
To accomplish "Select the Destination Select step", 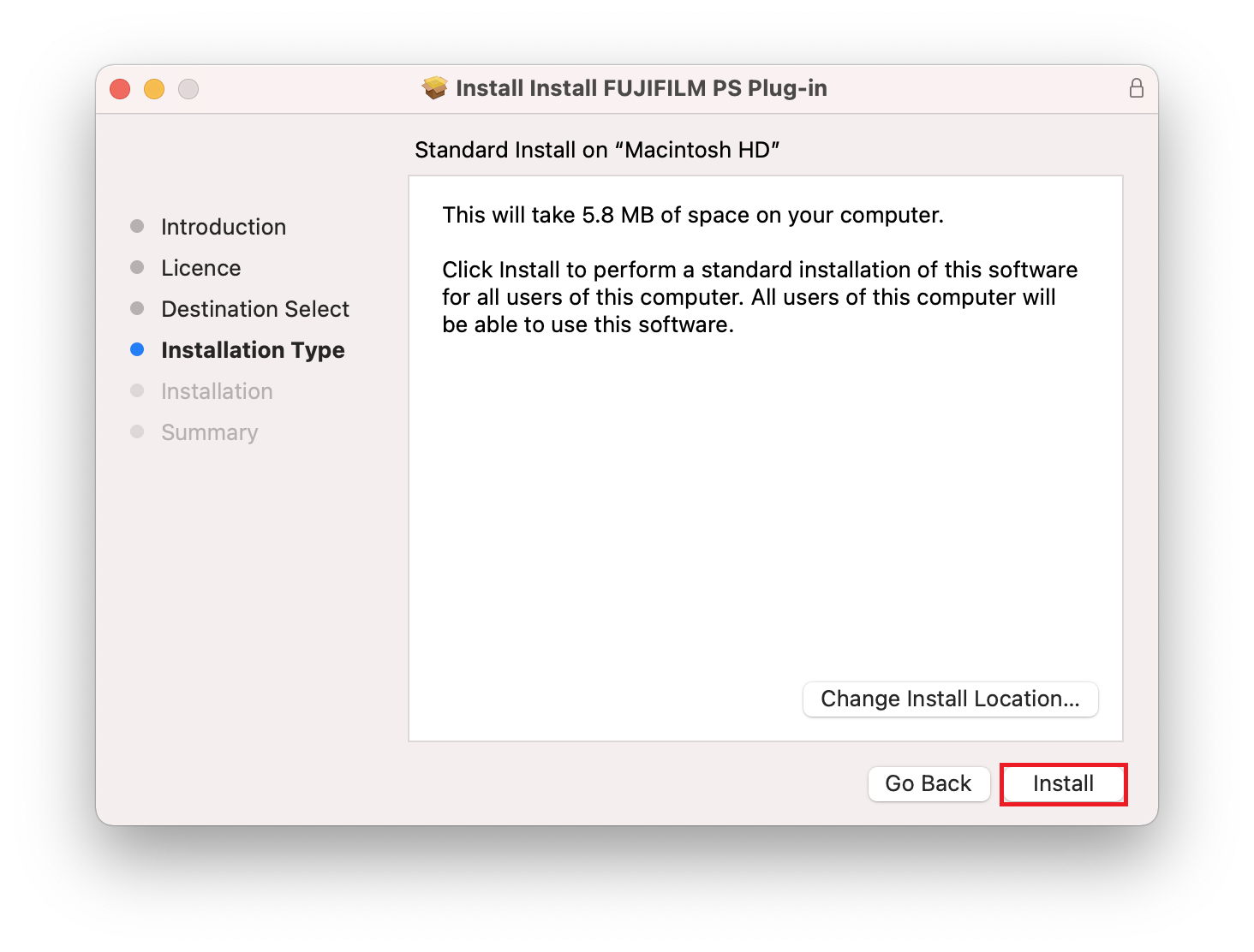I will coord(255,309).
